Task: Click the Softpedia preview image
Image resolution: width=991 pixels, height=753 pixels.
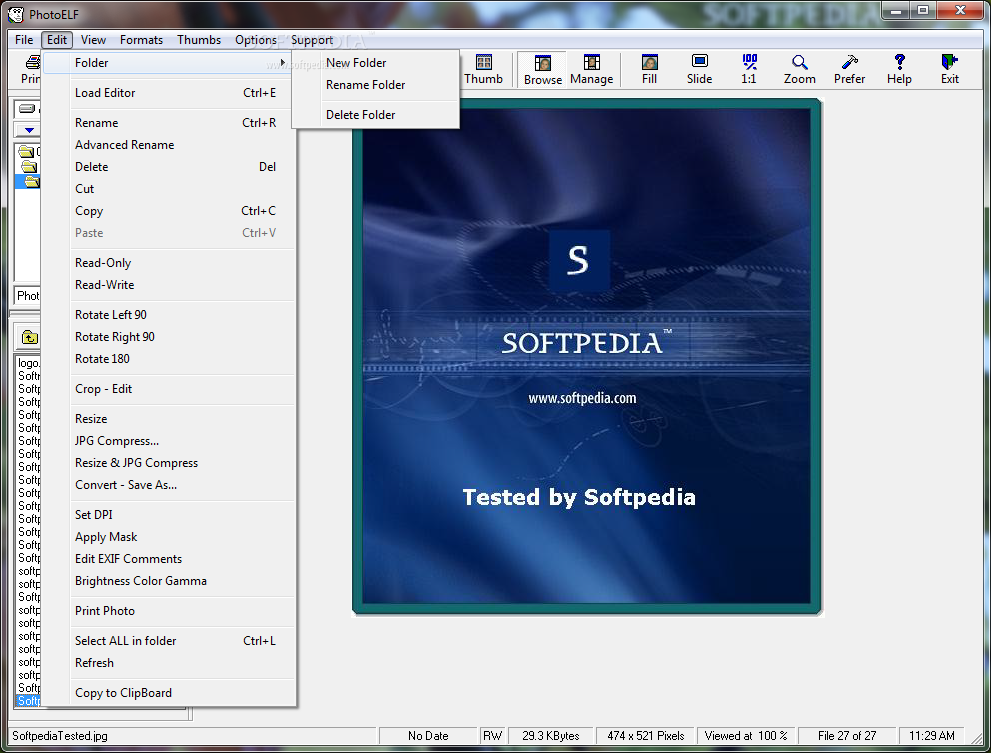Action: pos(586,357)
